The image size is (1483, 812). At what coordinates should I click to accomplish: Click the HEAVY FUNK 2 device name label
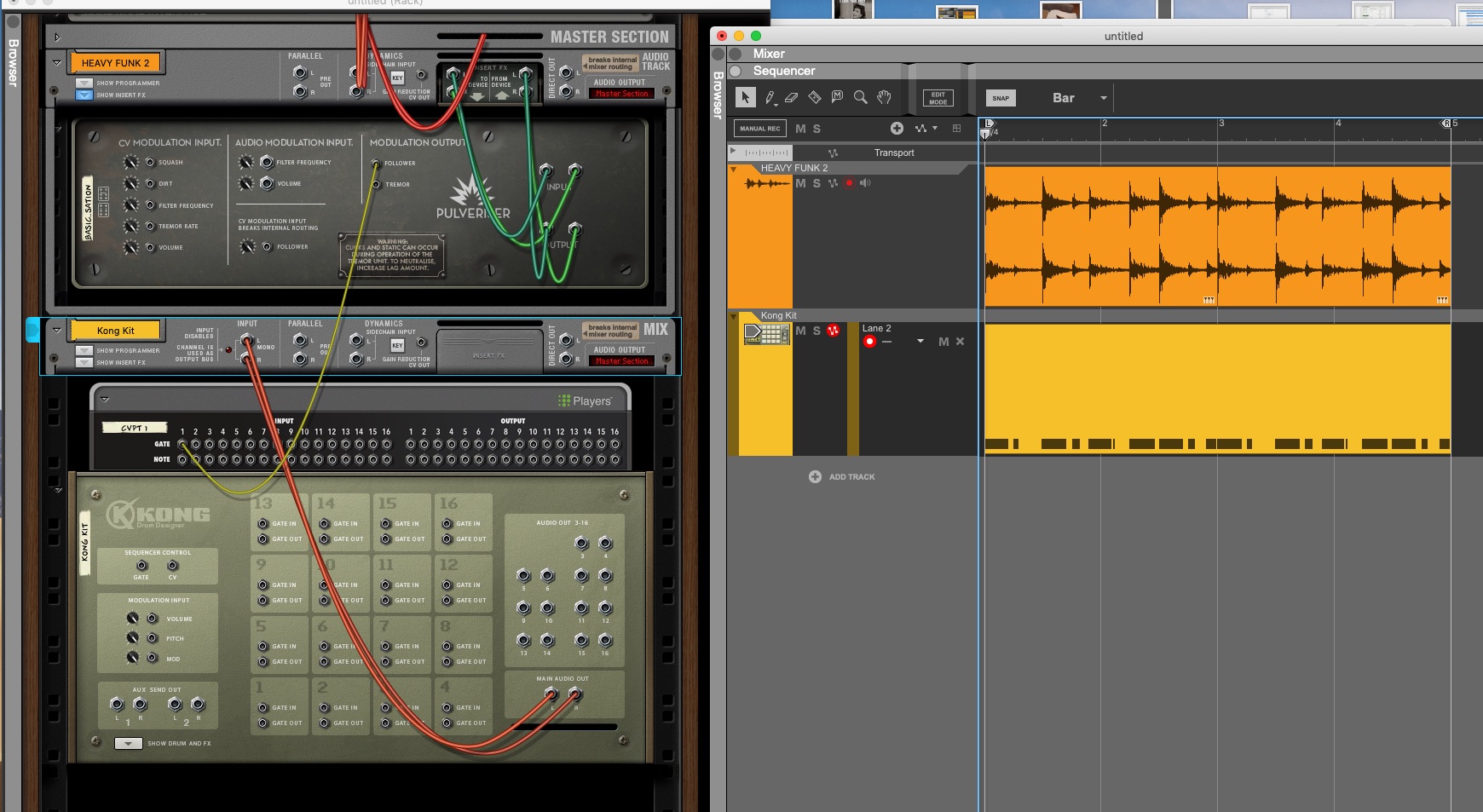(x=116, y=63)
